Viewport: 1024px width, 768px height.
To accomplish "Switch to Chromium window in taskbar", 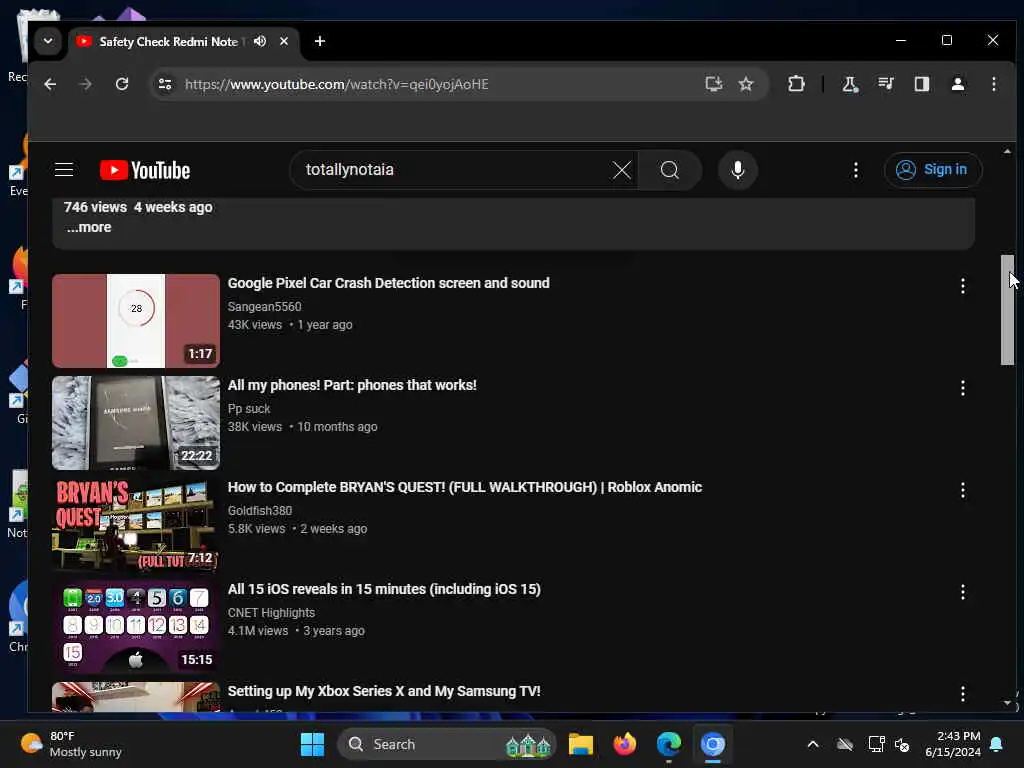I will 712,744.
